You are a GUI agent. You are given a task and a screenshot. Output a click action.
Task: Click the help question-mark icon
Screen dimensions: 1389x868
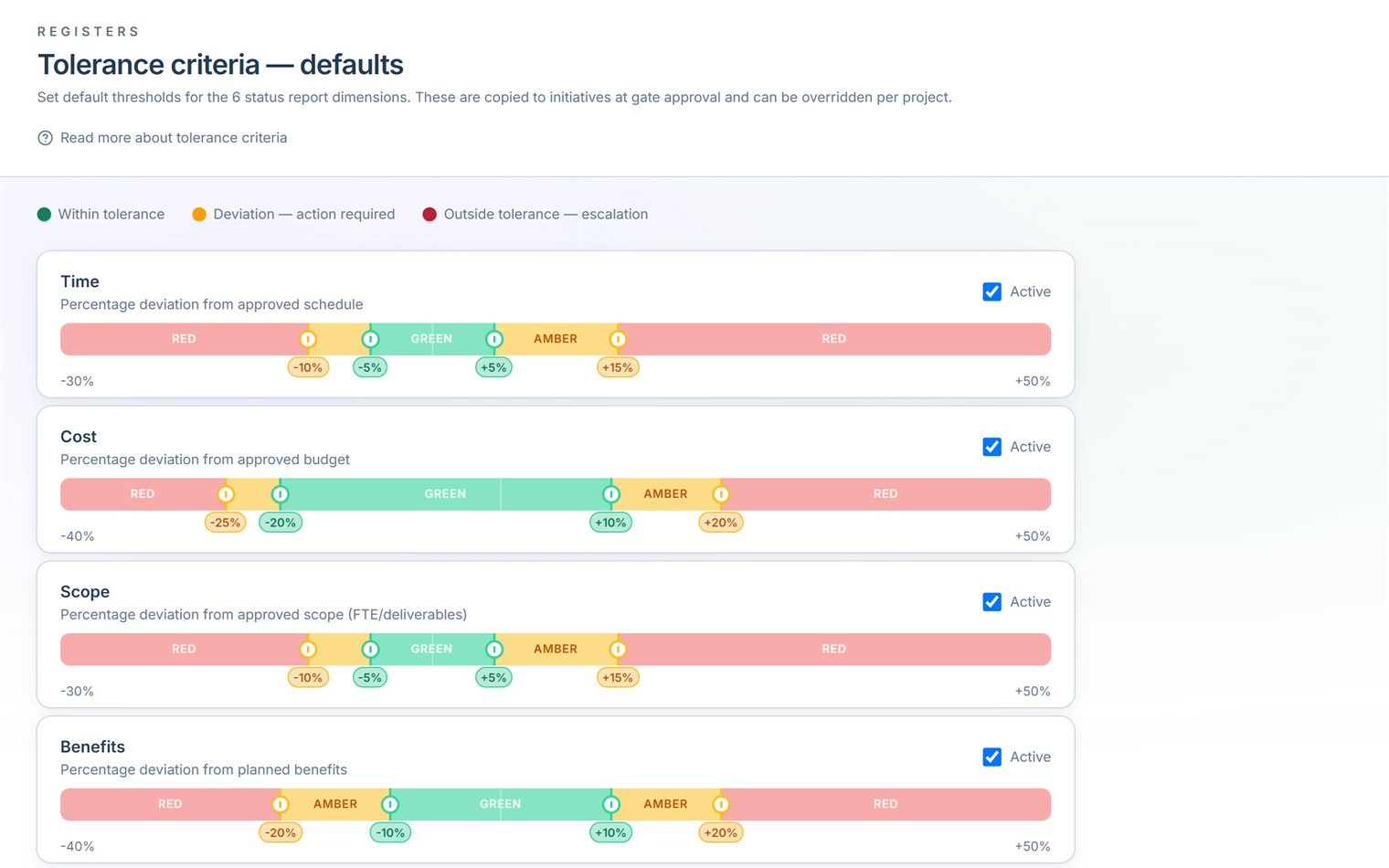click(x=45, y=138)
